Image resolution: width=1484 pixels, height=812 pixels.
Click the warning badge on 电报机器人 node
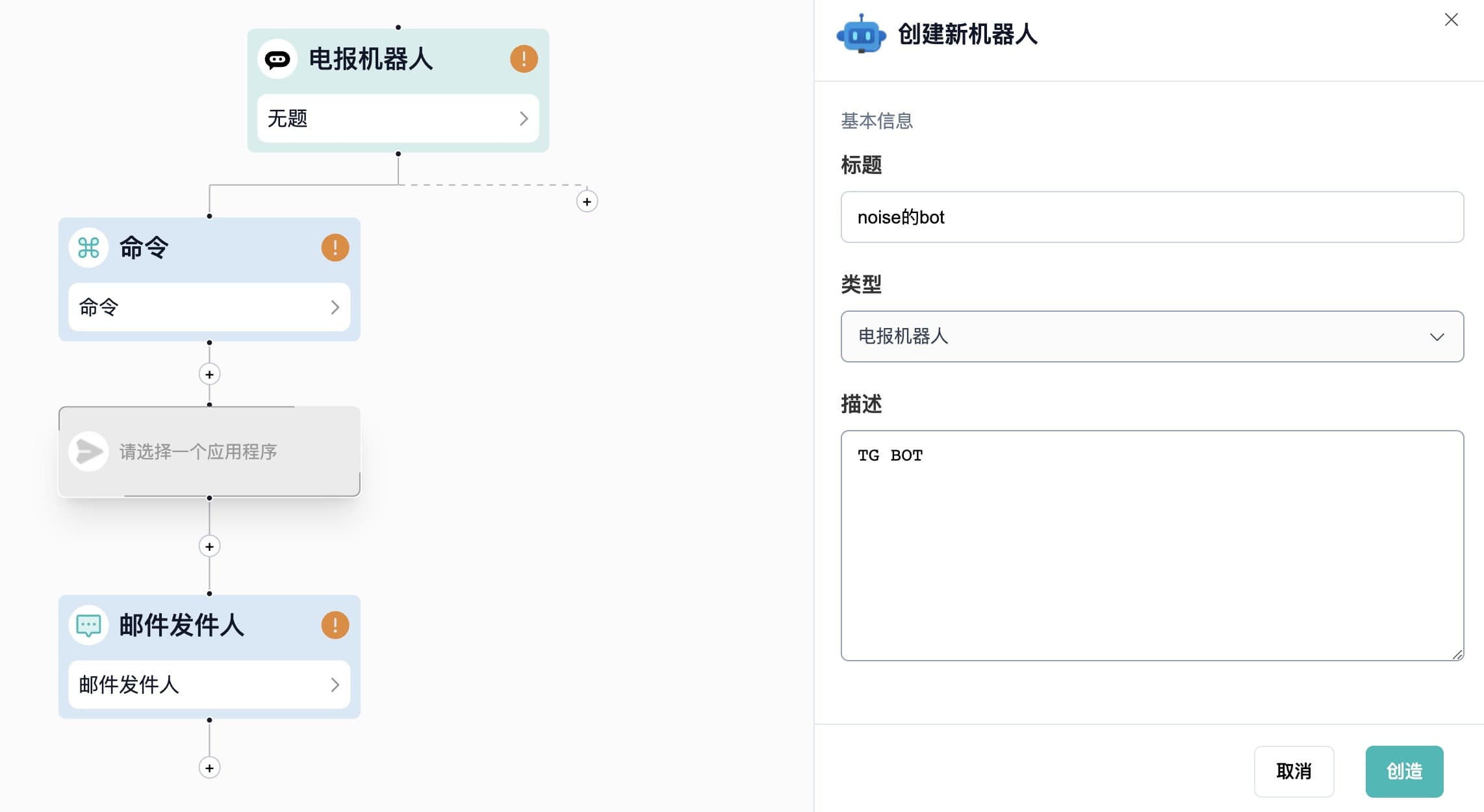(x=524, y=59)
